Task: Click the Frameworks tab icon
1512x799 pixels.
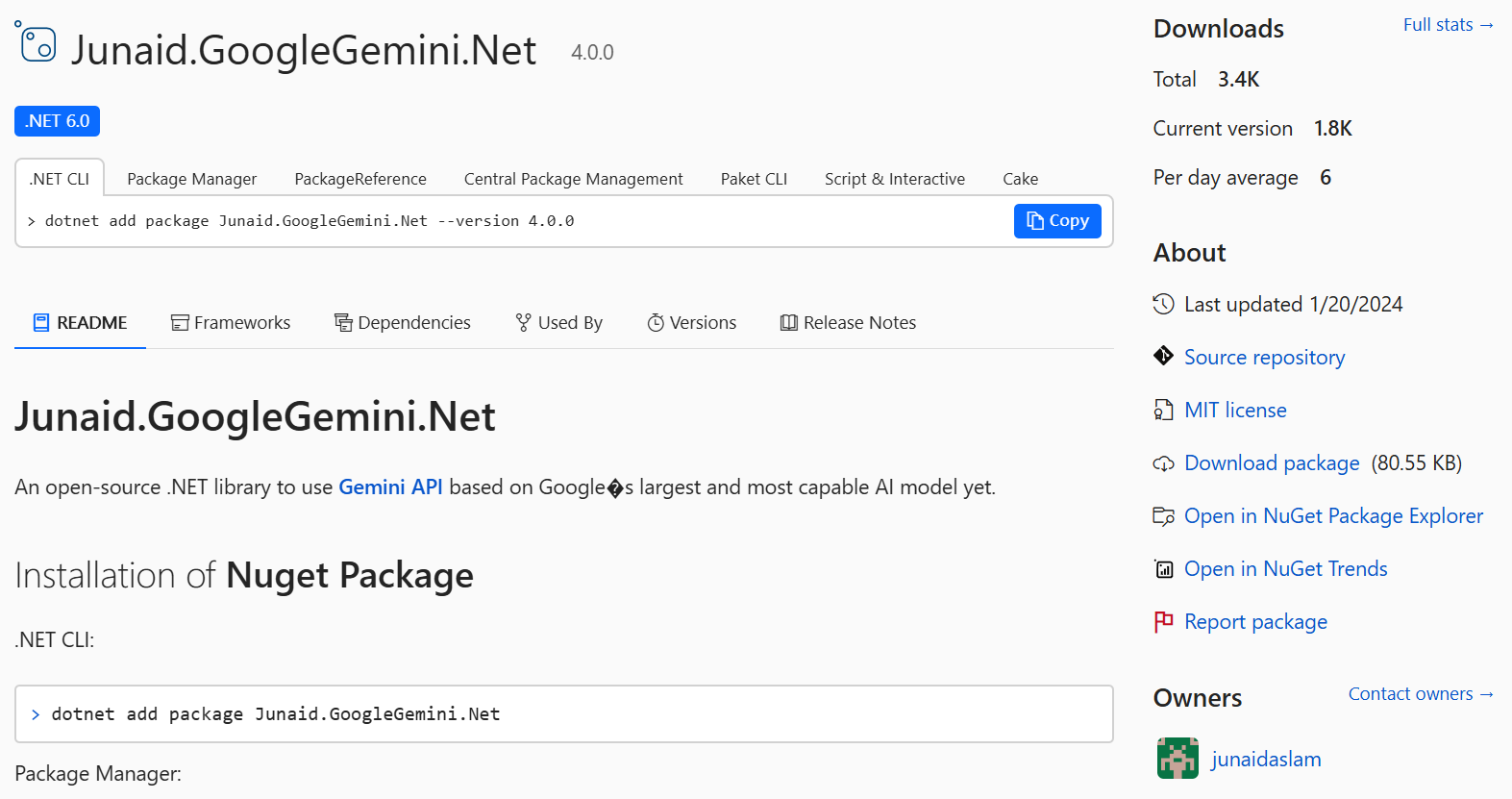Action: tap(180, 323)
